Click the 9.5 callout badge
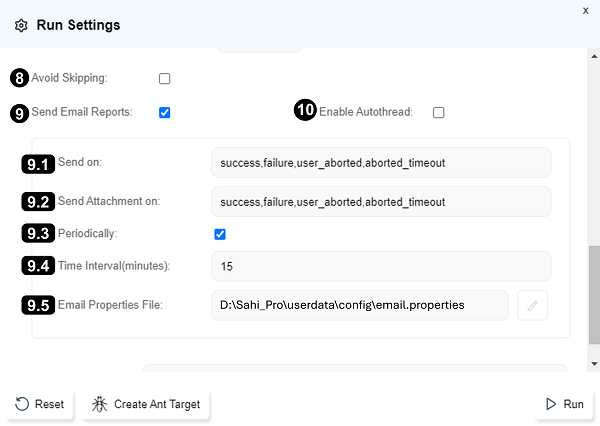600x426 pixels. click(38, 306)
